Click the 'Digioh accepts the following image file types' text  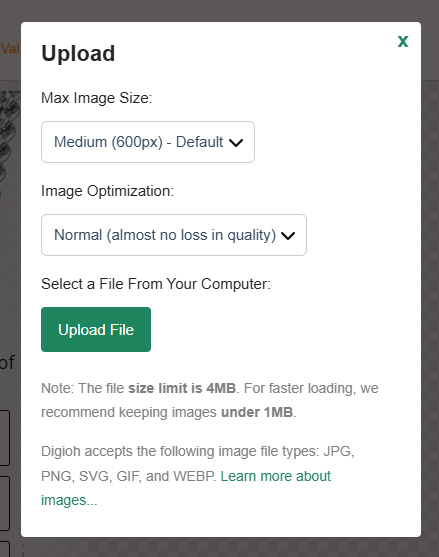click(180, 451)
